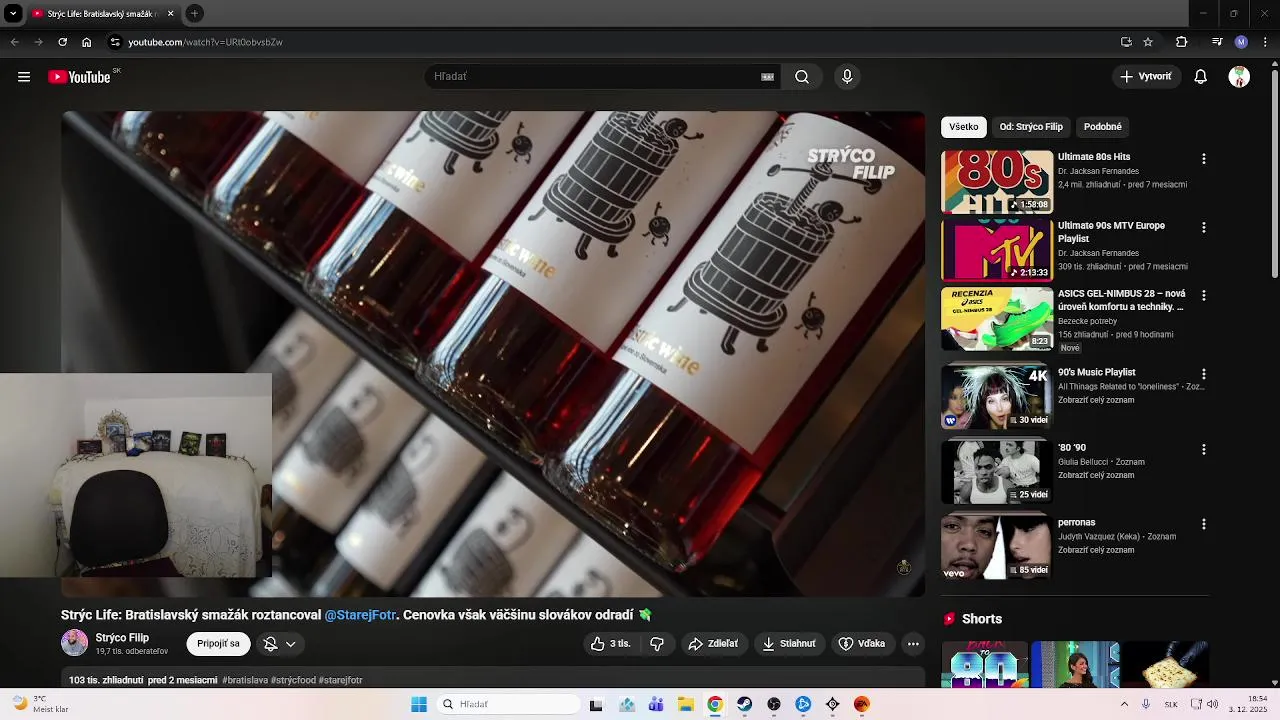
Task: Reload the browser page
Action: pos(62,42)
